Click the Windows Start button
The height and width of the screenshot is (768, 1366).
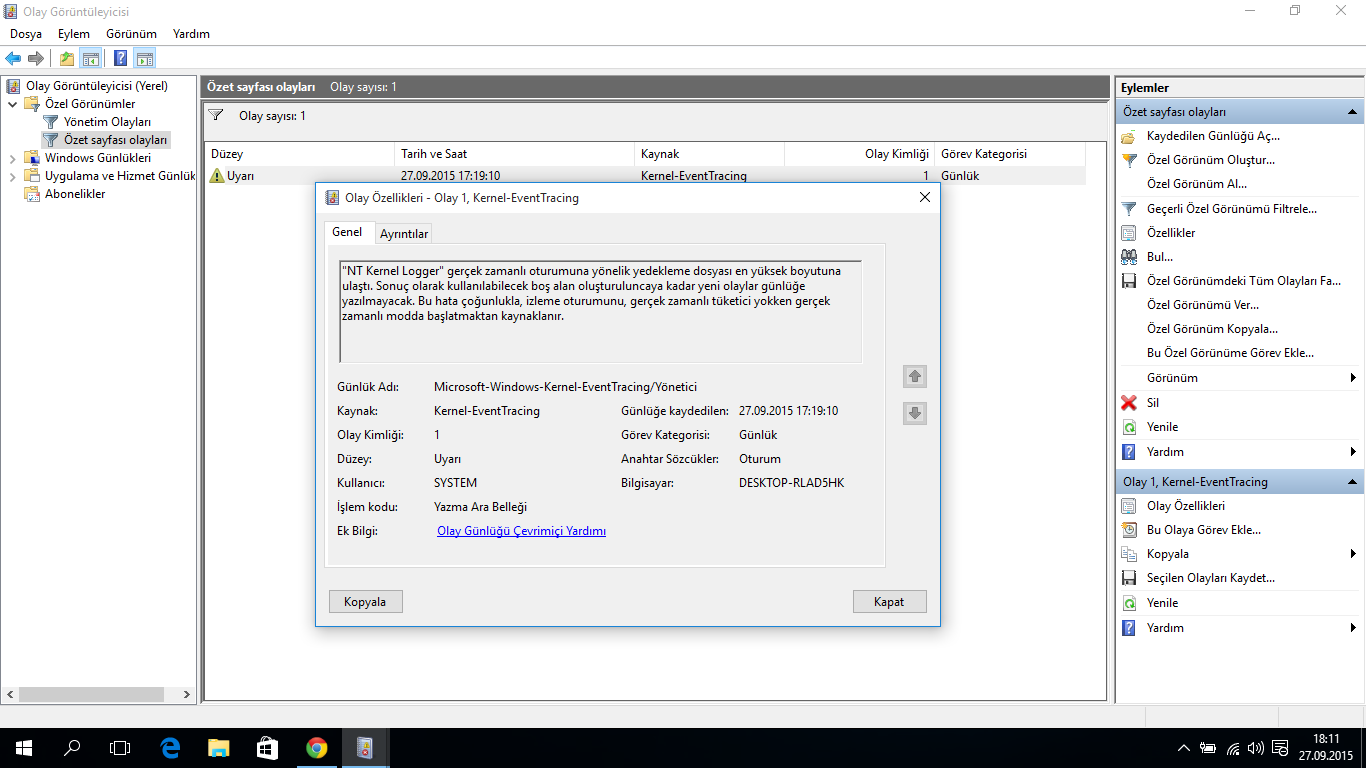24,748
